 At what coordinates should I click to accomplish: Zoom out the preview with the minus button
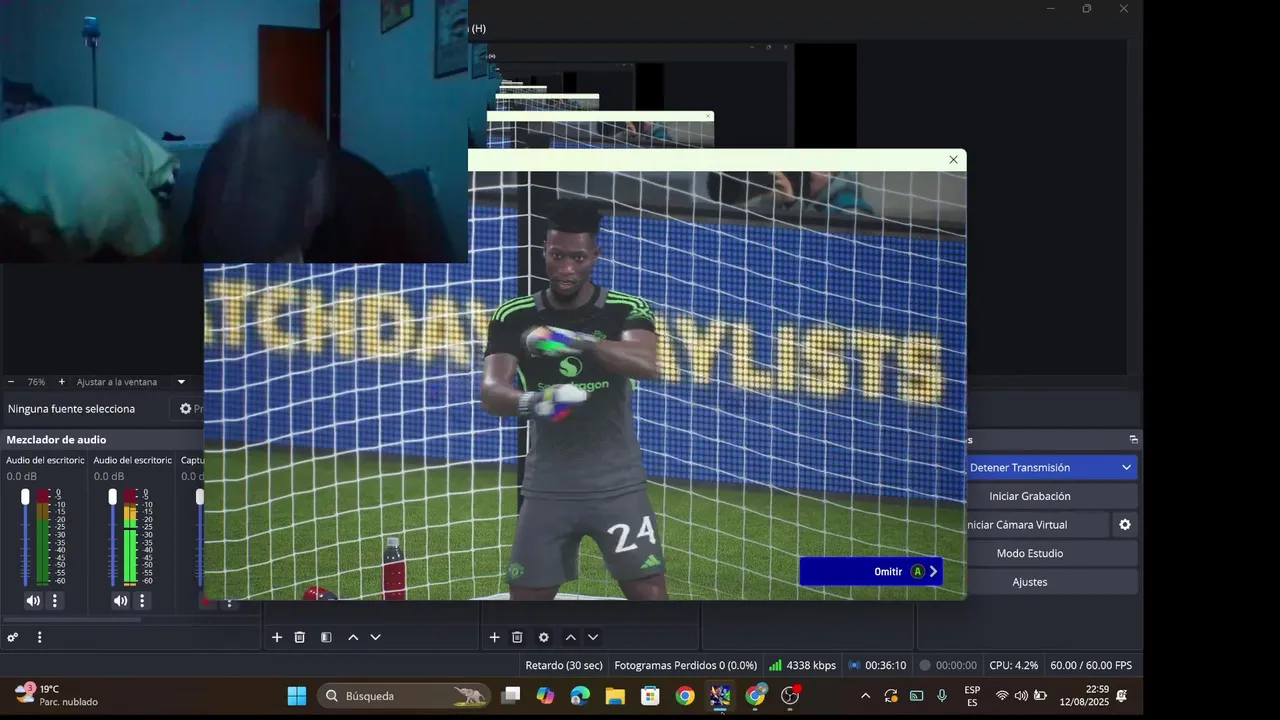[11, 382]
